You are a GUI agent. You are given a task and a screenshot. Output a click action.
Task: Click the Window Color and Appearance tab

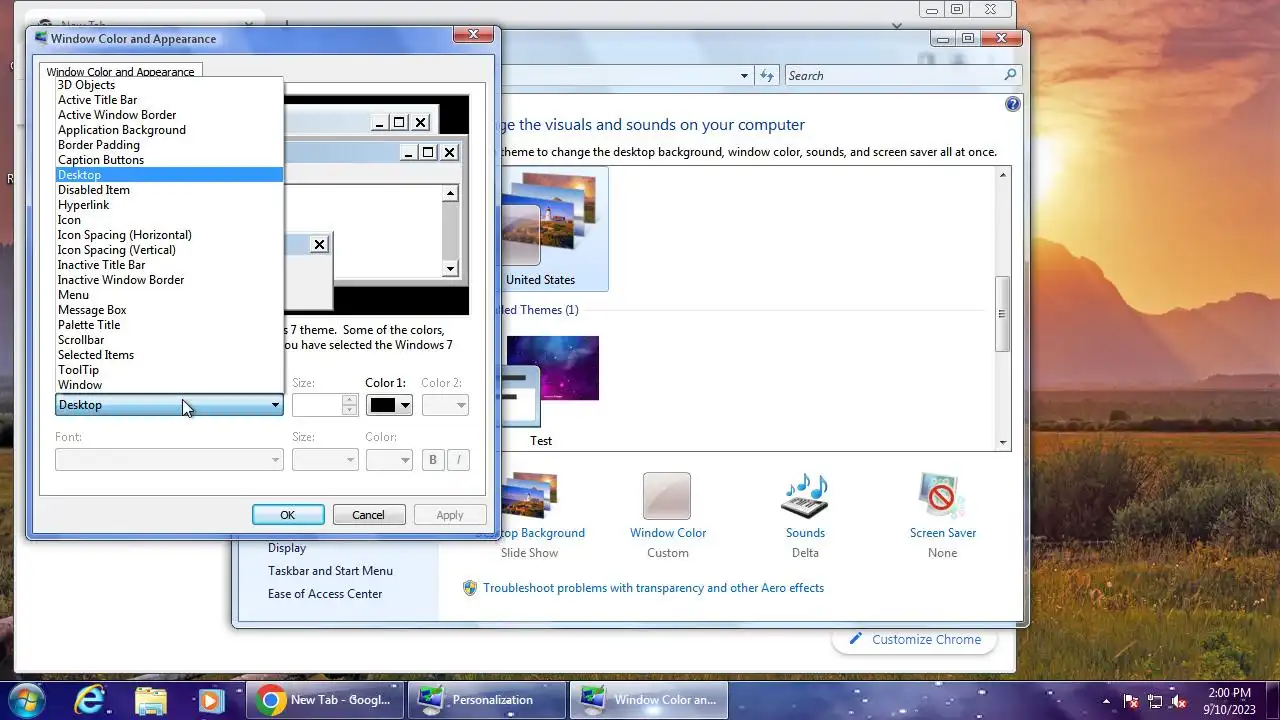(x=120, y=72)
